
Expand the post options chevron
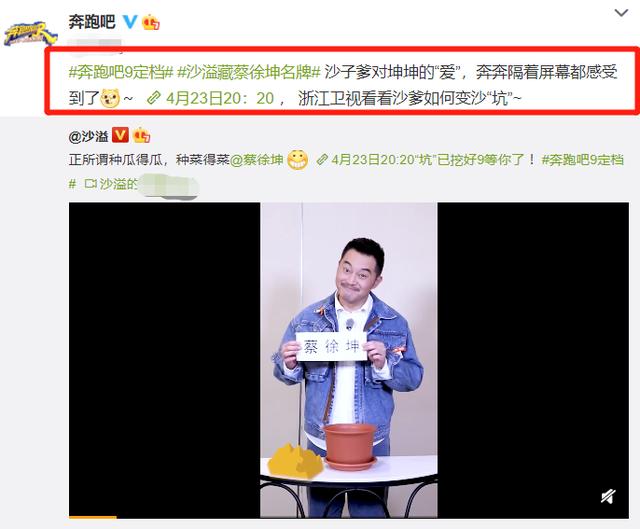pyautogui.click(x=621, y=13)
